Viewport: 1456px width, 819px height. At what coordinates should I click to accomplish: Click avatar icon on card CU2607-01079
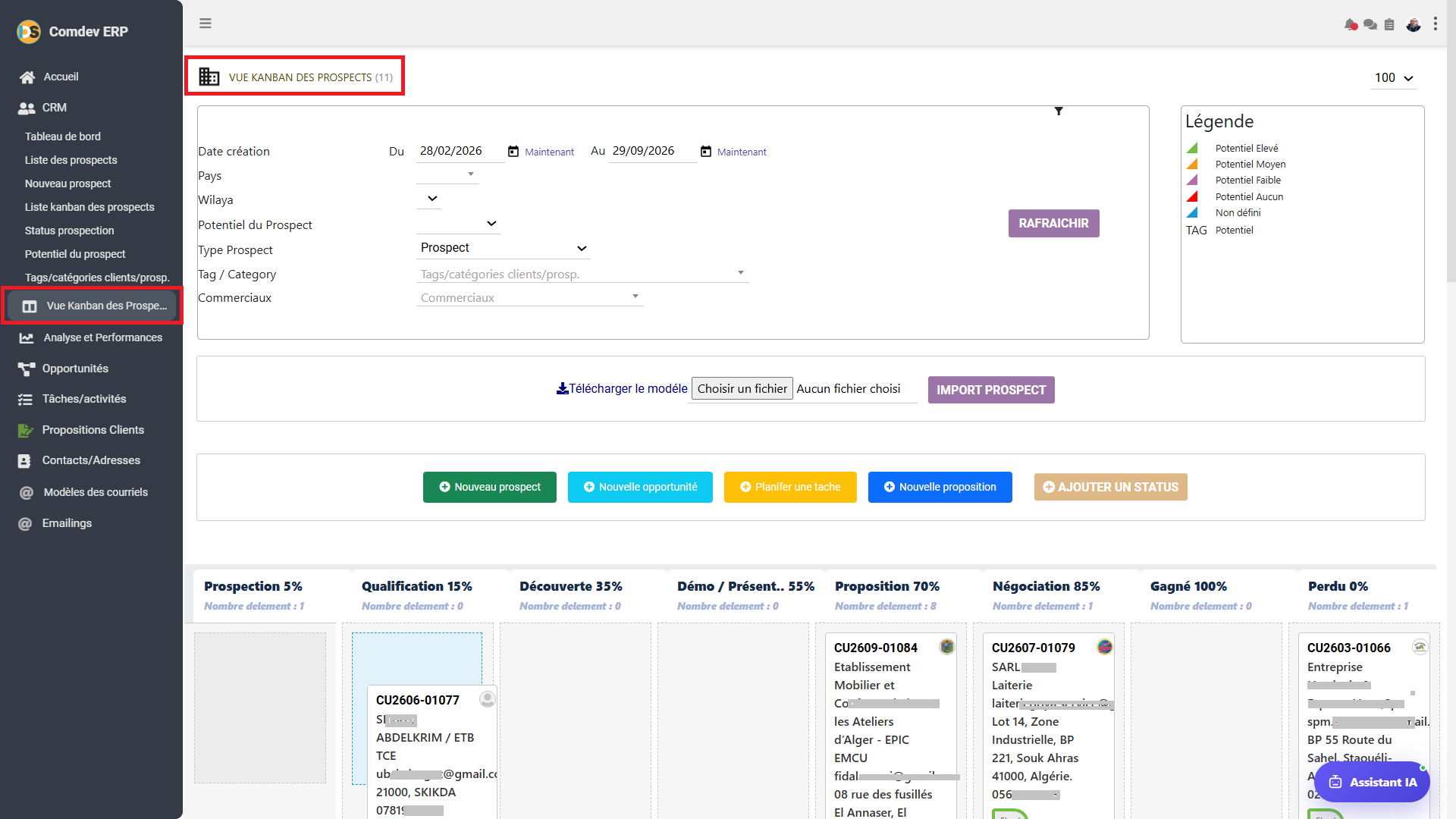coord(1105,646)
